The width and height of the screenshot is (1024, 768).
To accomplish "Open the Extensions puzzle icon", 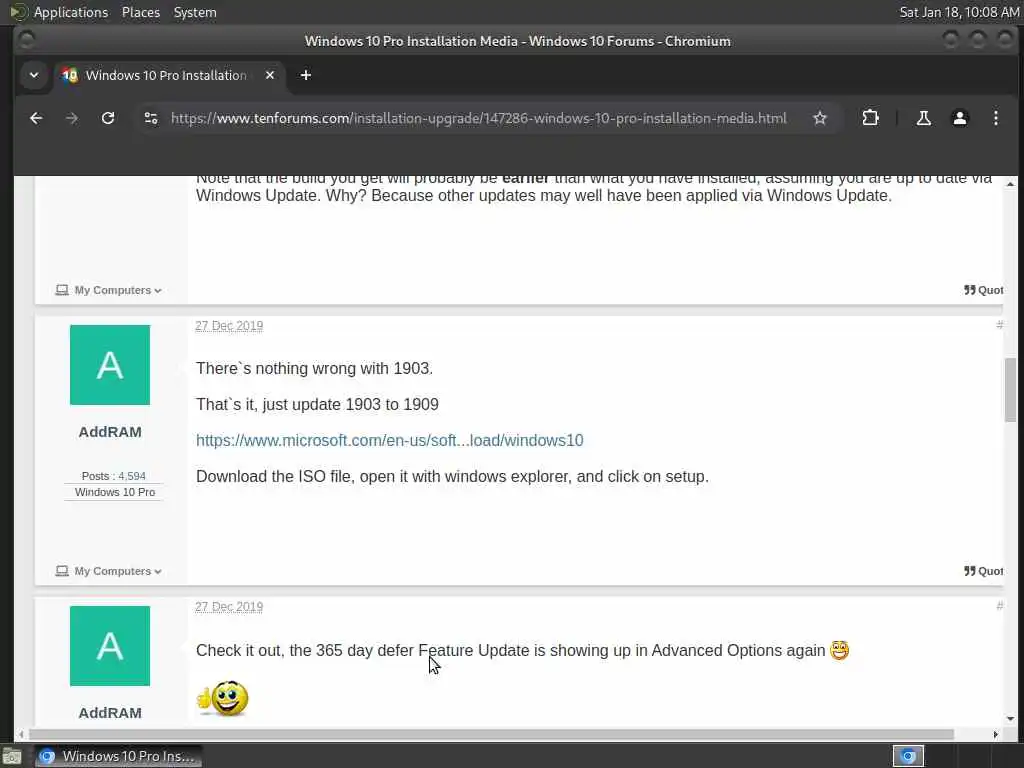I will click(870, 118).
